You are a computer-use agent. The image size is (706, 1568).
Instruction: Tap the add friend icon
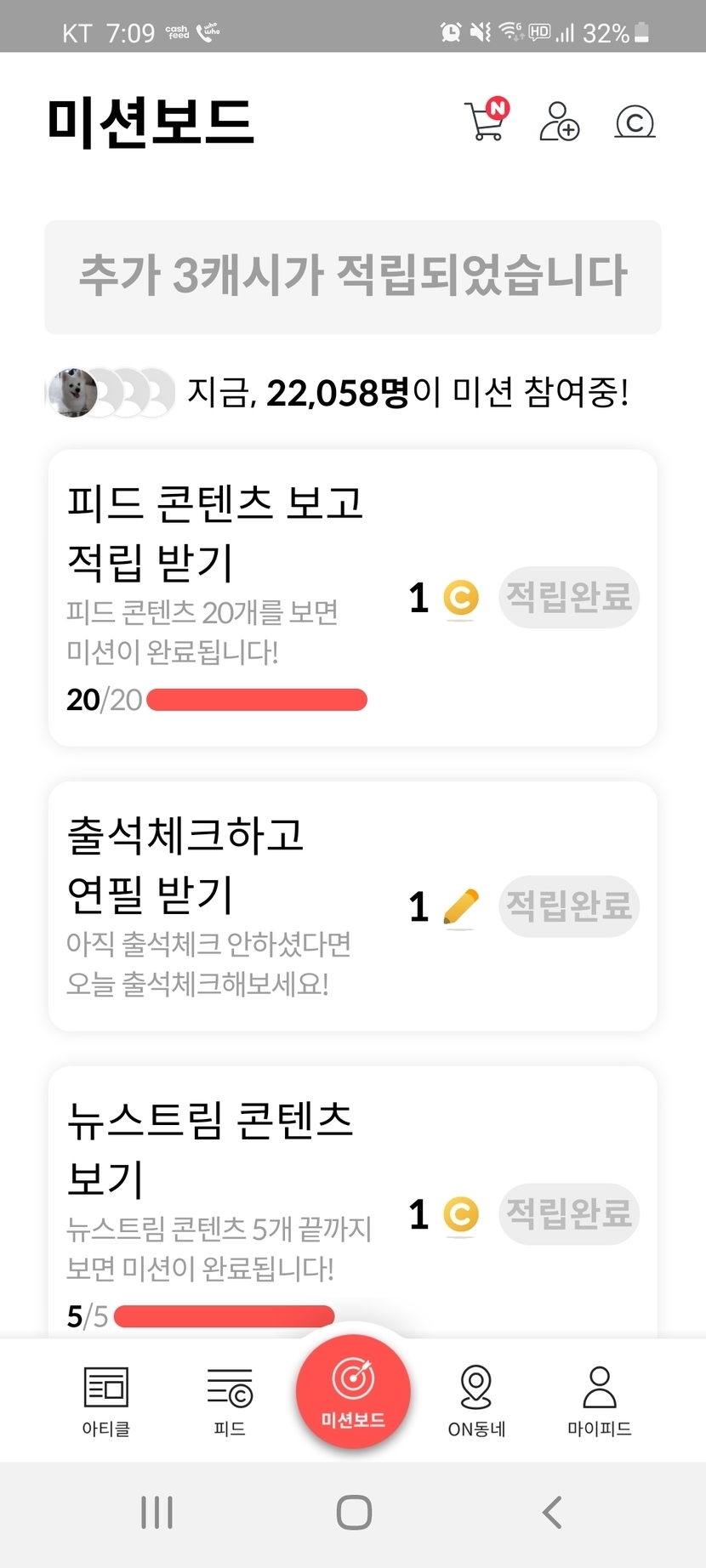click(559, 122)
